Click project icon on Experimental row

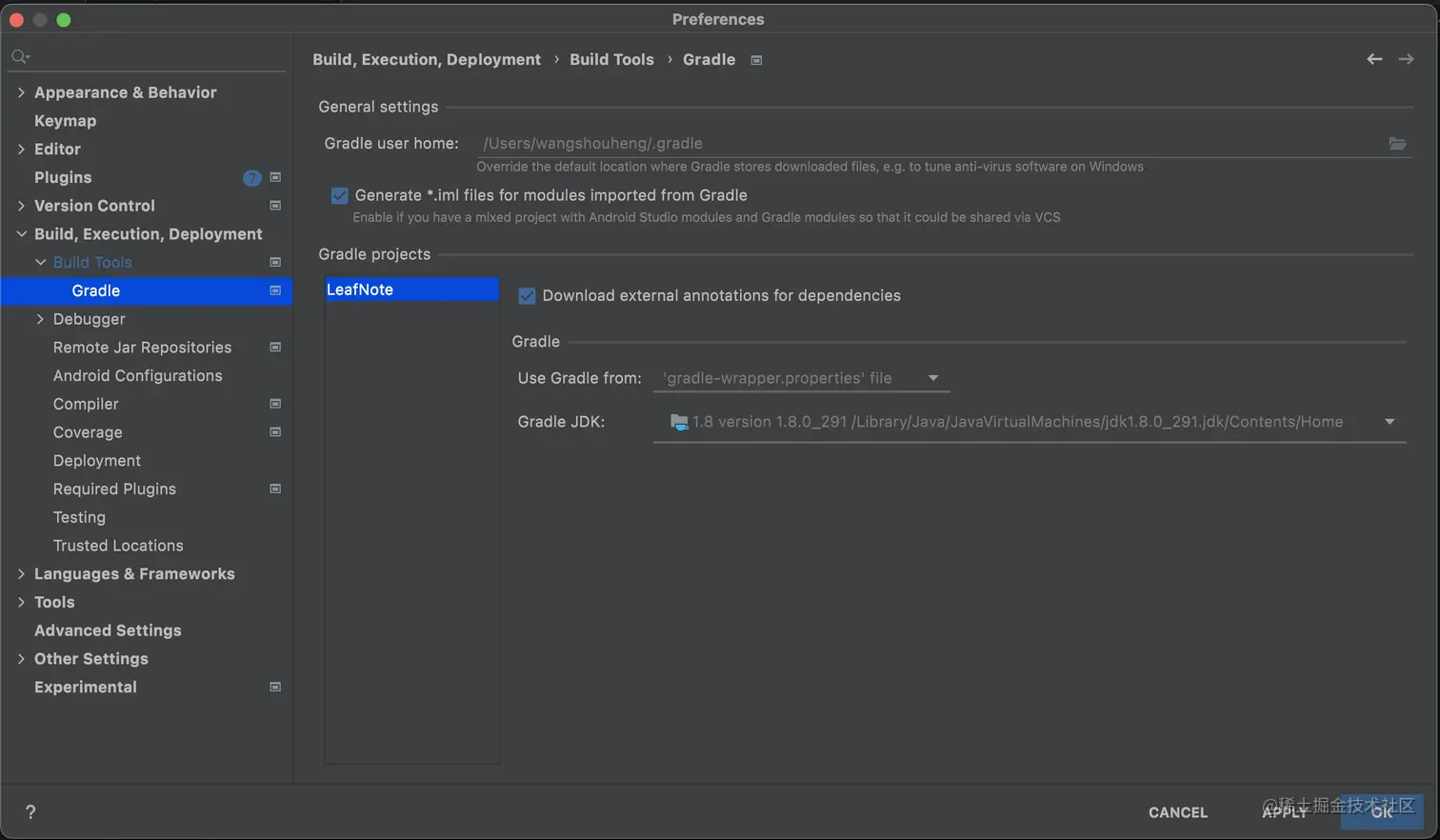click(275, 687)
